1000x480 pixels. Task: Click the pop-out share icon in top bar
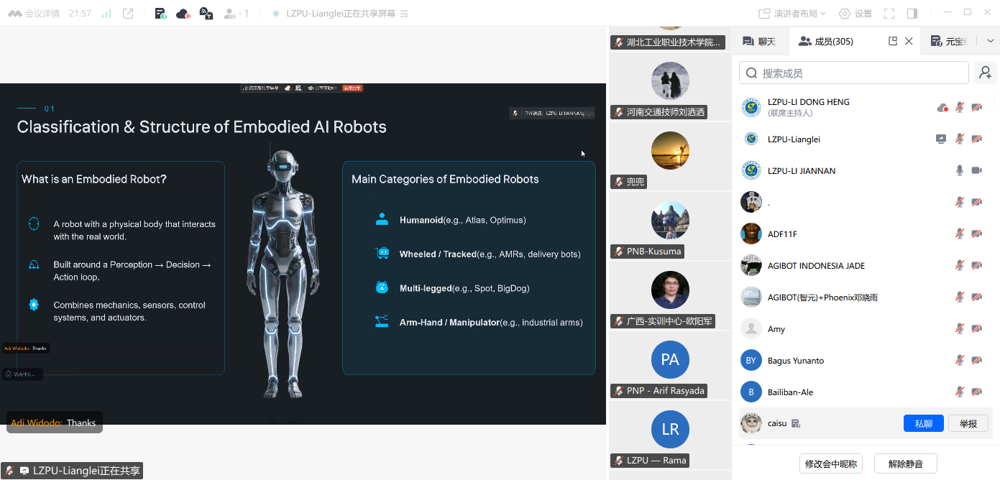click(x=128, y=14)
